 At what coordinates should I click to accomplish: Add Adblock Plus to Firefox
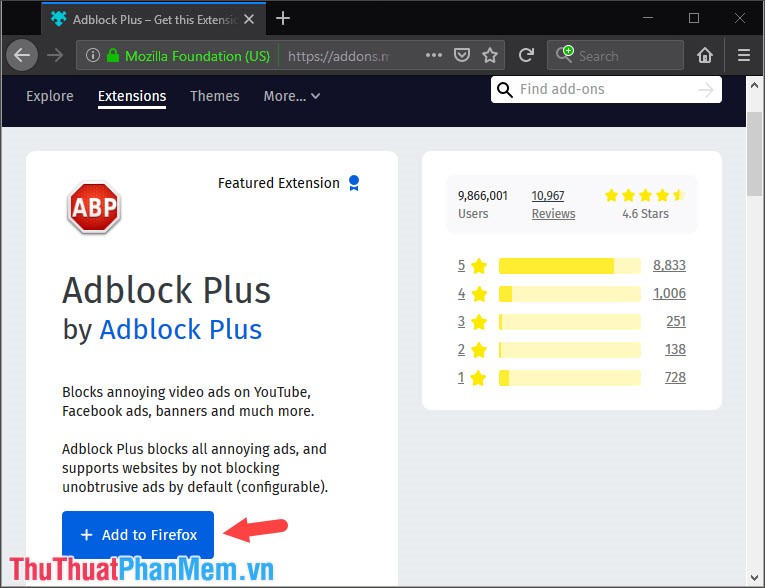(138, 535)
